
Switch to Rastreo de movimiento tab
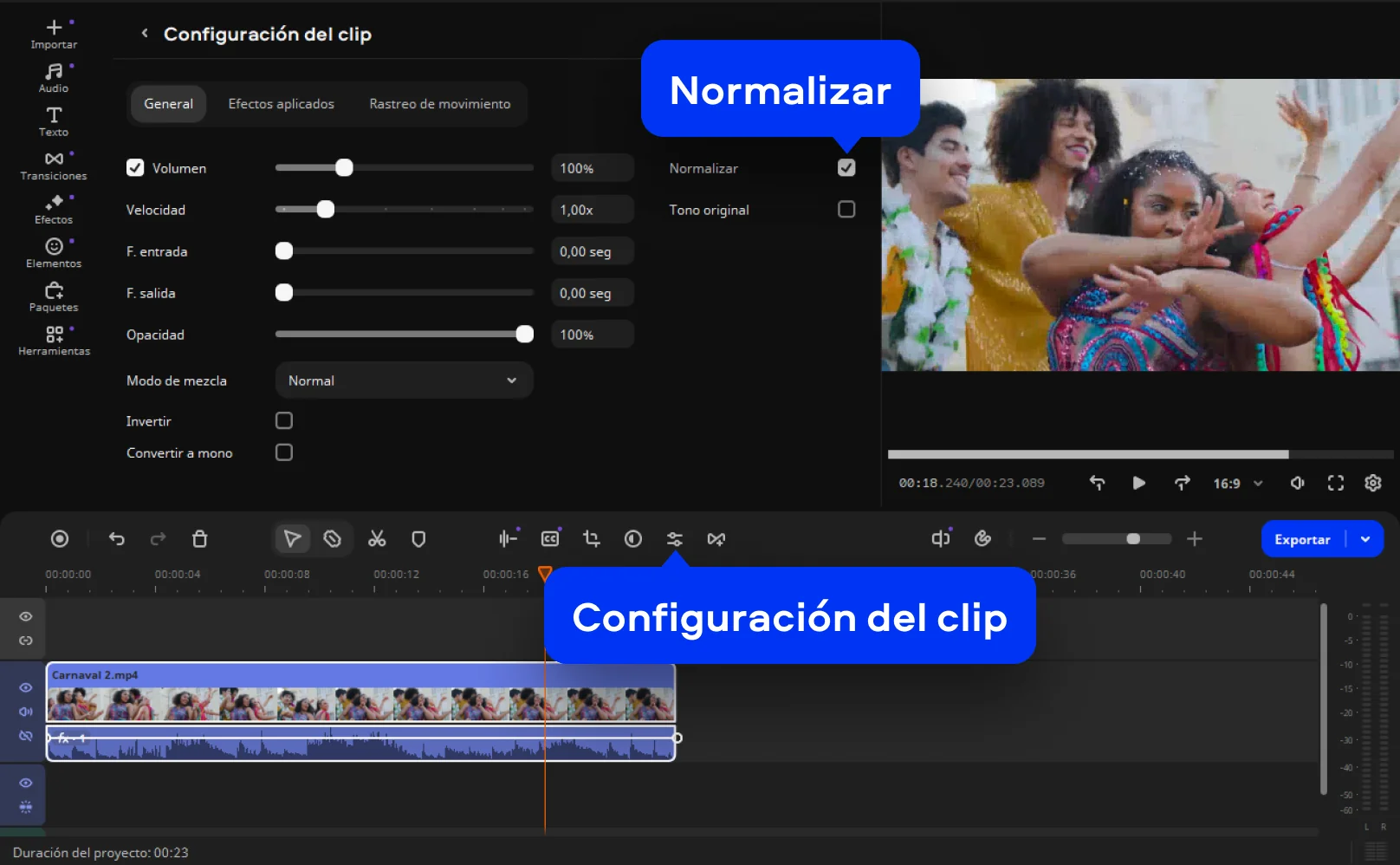point(439,104)
